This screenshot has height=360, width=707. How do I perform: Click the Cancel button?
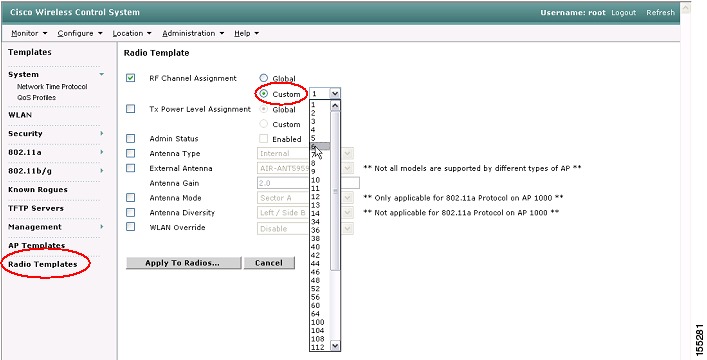coord(269,263)
